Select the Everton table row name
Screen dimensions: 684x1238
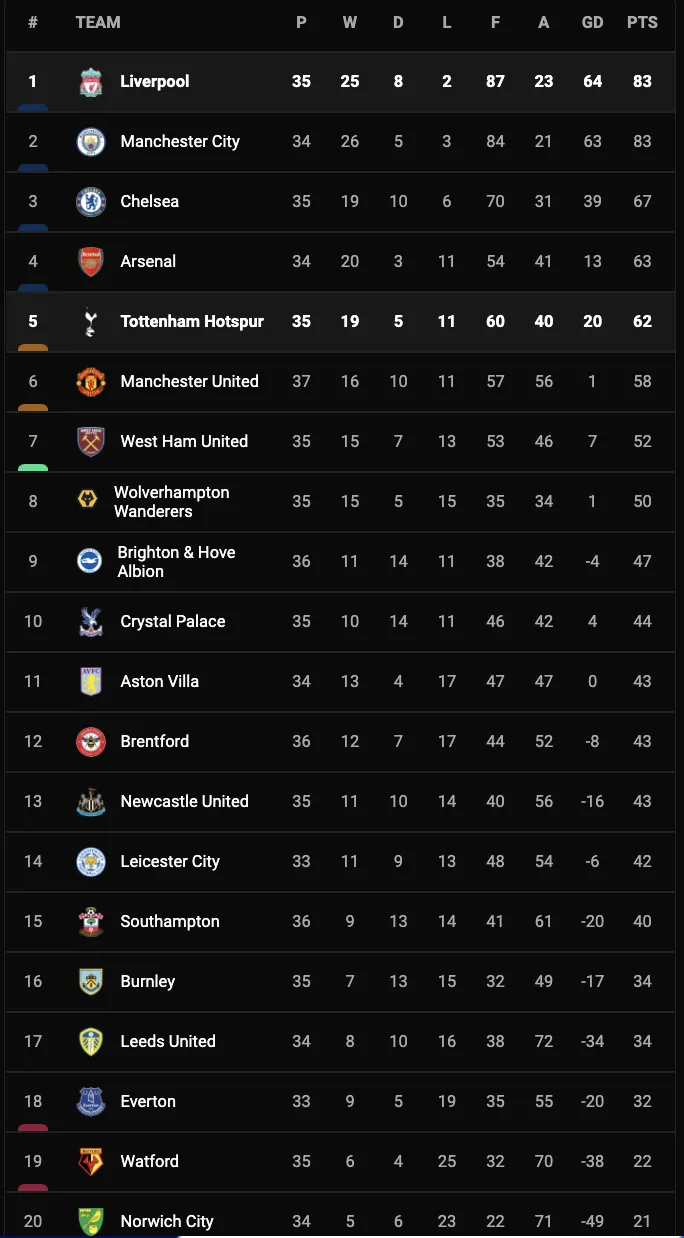[148, 1102]
